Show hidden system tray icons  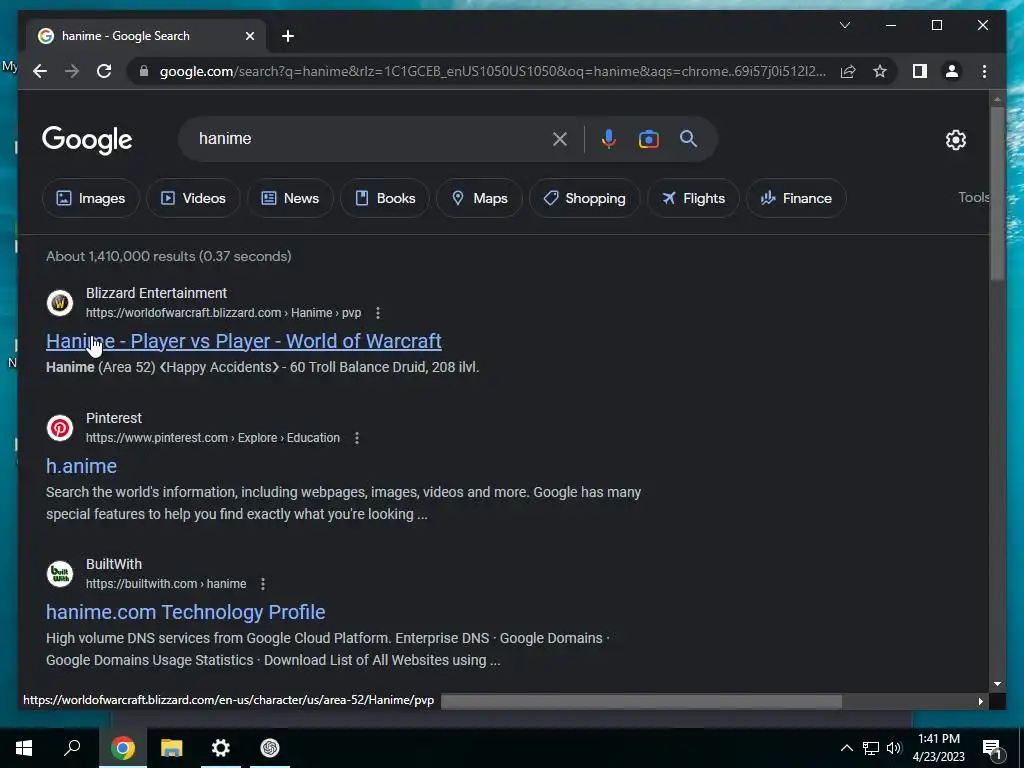(x=846, y=748)
